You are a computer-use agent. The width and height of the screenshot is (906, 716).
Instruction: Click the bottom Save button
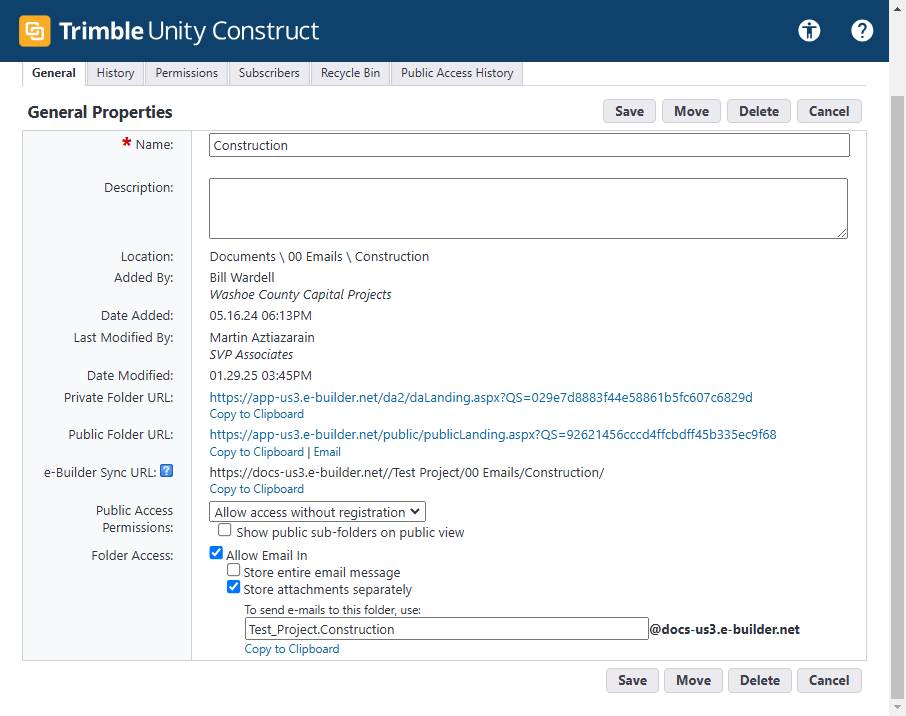pos(632,680)
